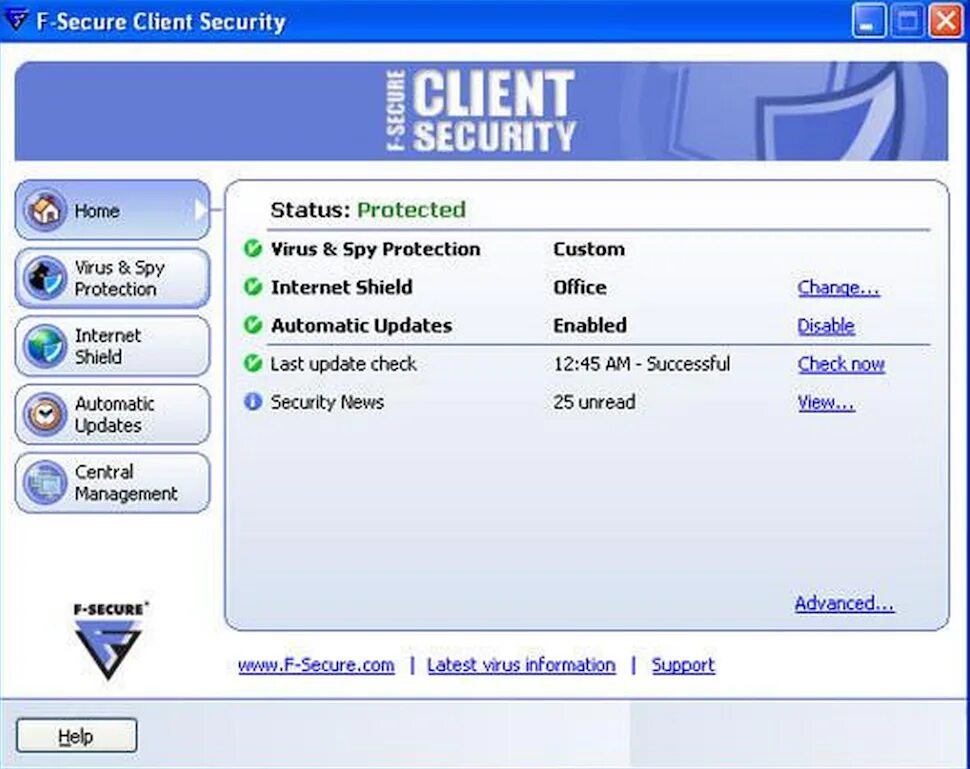
Task: Click the Automatic Updates clock icon
Action: coord(45,414)
